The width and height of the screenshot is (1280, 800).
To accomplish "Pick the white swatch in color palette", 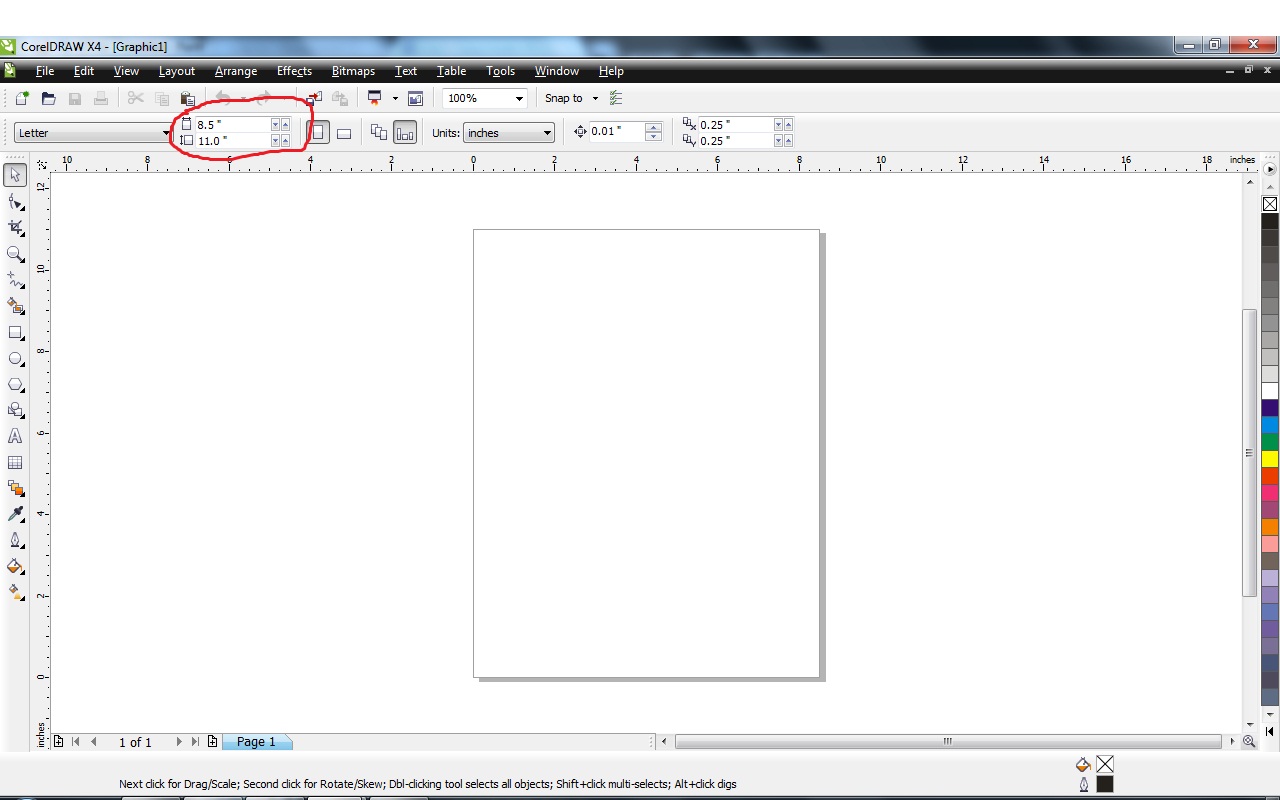I will pyautogui.click(x=1270, y=391).
